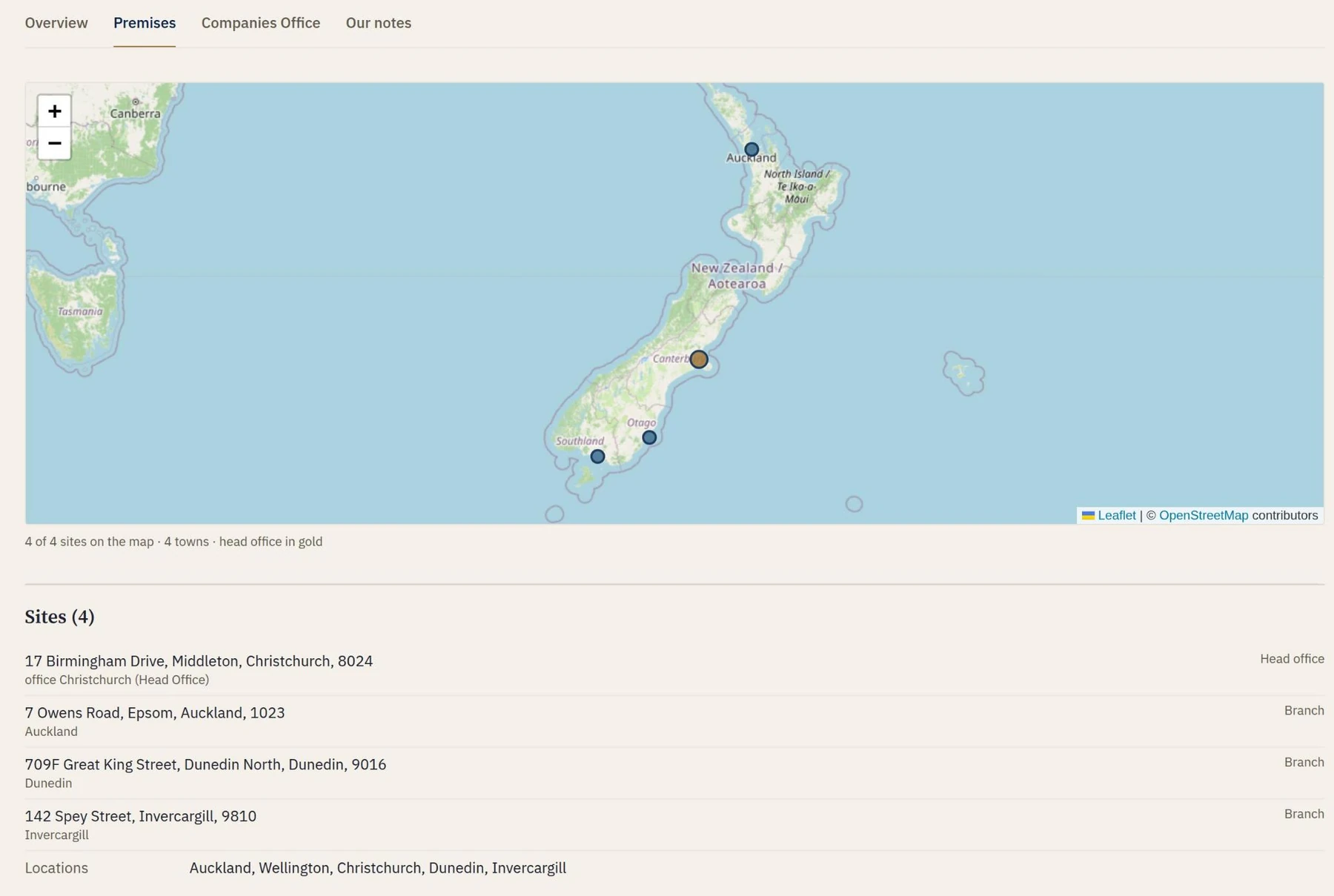The image size is (1334, 896).
Task: Click the Tasmania label on the map
Action: click(x=80, y=311)
